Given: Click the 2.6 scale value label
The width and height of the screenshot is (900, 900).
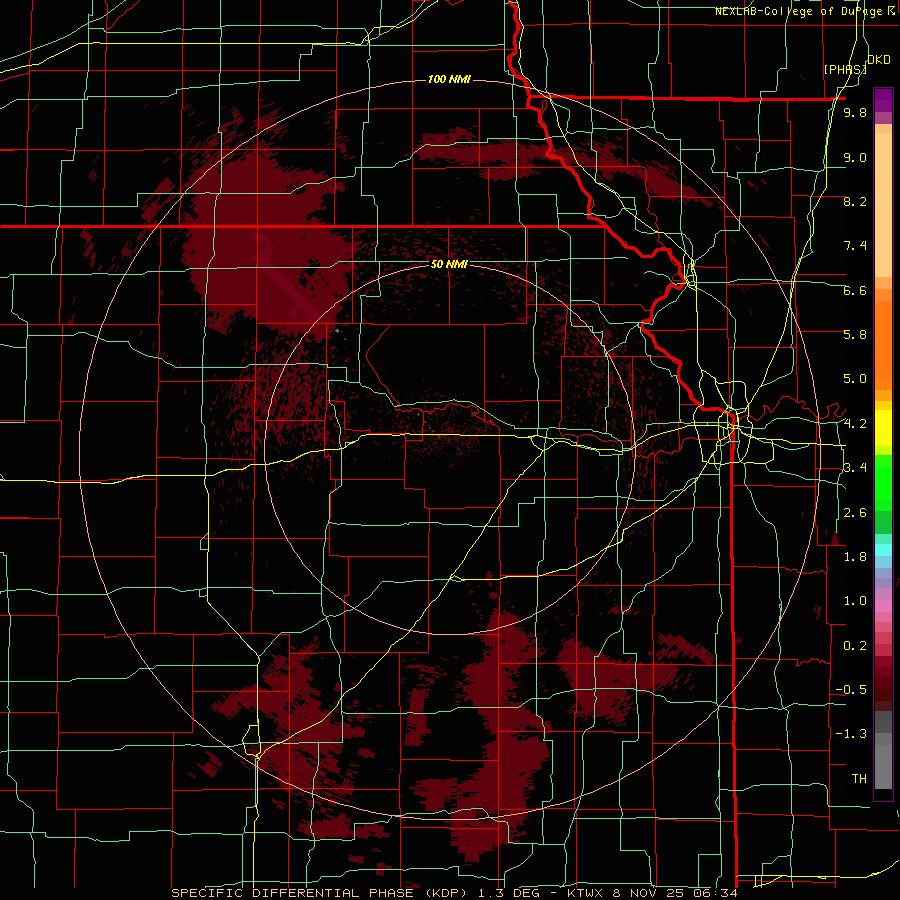Looking at the screenshot, I should pos(855,513).
